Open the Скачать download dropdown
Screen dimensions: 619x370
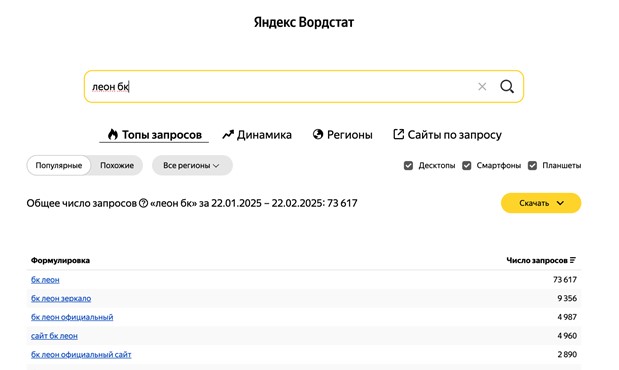point(541,203)
